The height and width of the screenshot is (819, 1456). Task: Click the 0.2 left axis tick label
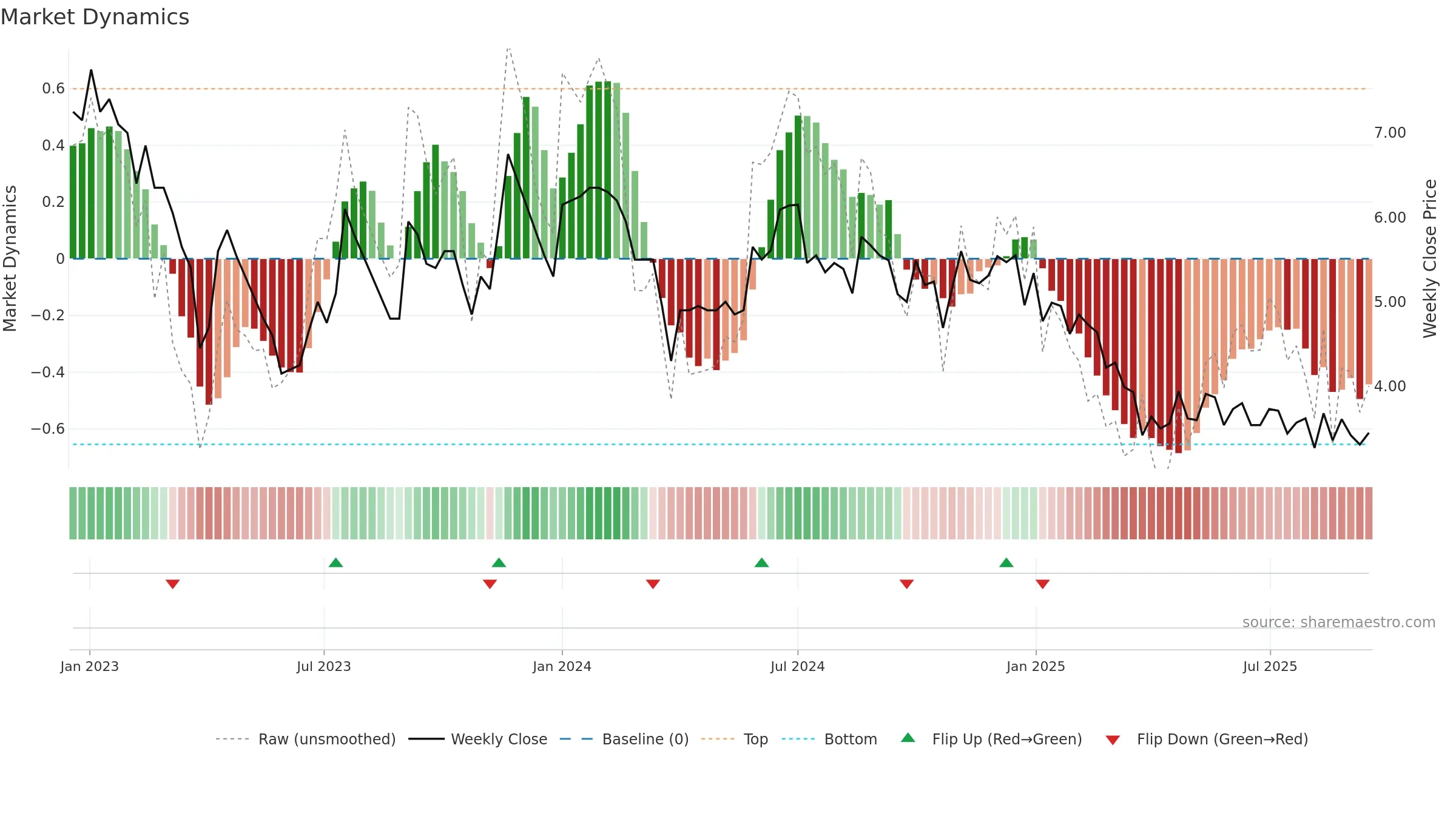point(53,202)
